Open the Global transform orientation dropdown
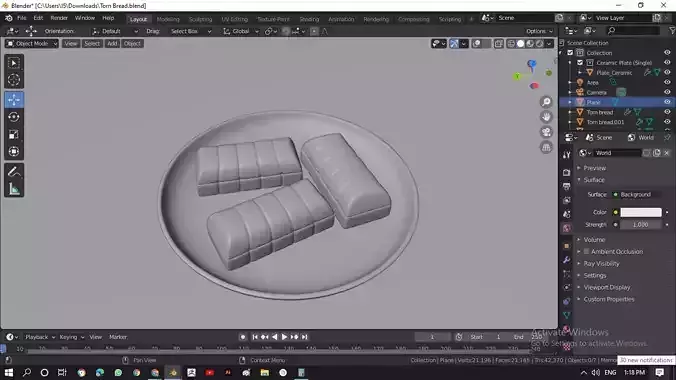The image size is (676, 380). point(241,31)
